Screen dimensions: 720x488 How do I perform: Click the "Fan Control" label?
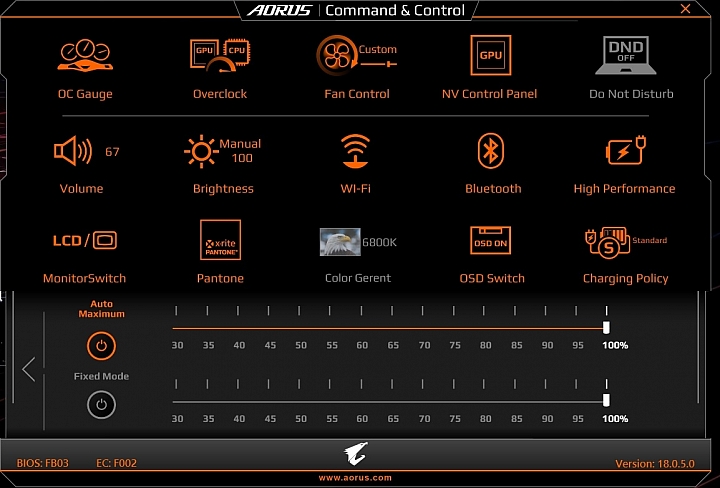click(x=357, y=94)
